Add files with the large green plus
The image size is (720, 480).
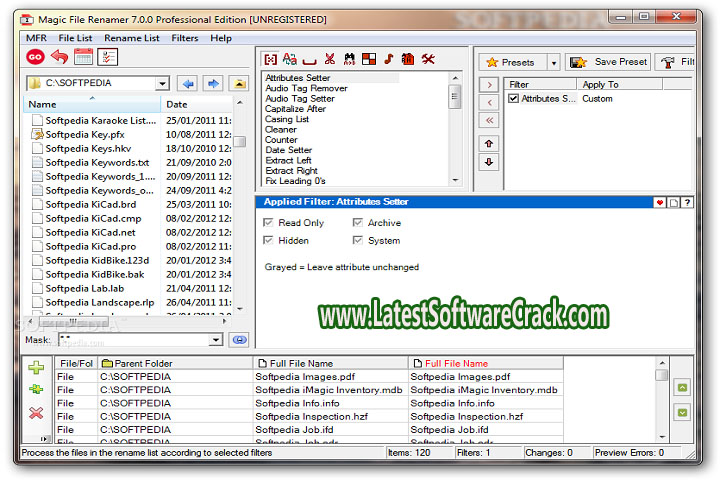[x=36, y=367]
